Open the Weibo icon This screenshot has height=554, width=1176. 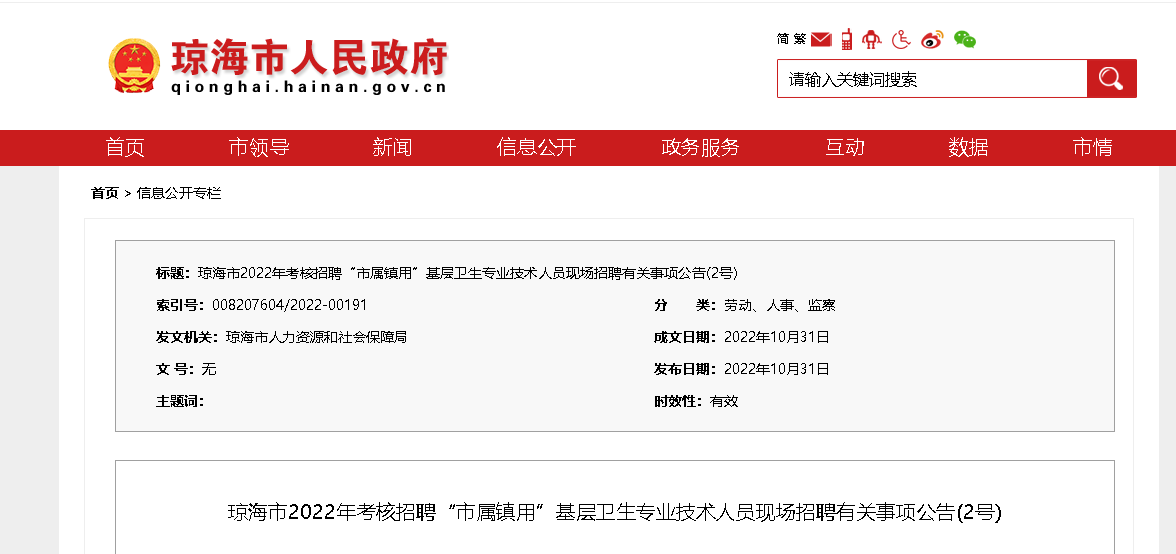(x=932, y=39)
